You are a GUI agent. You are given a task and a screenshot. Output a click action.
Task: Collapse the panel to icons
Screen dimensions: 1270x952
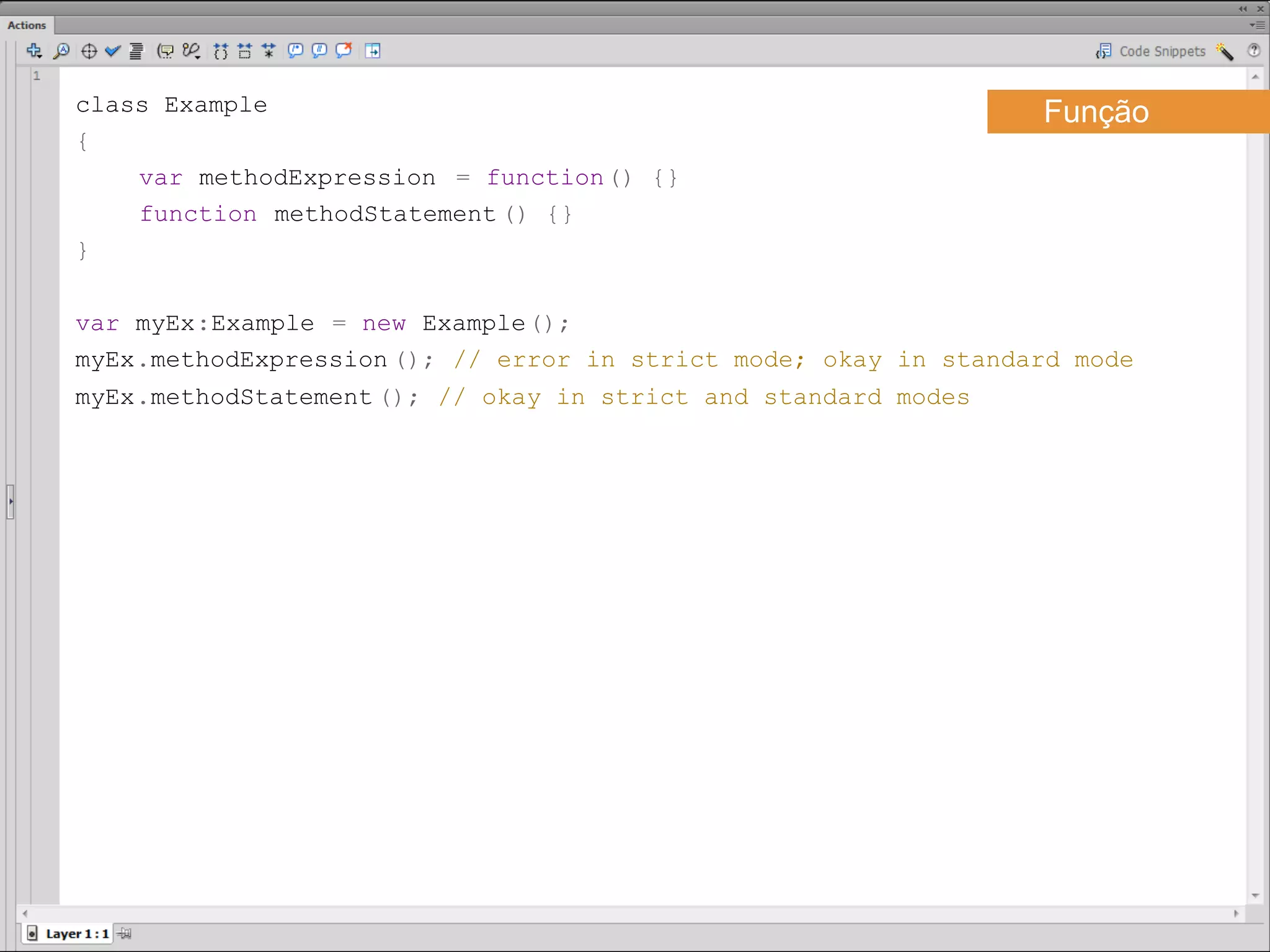tap(1243, 9)
